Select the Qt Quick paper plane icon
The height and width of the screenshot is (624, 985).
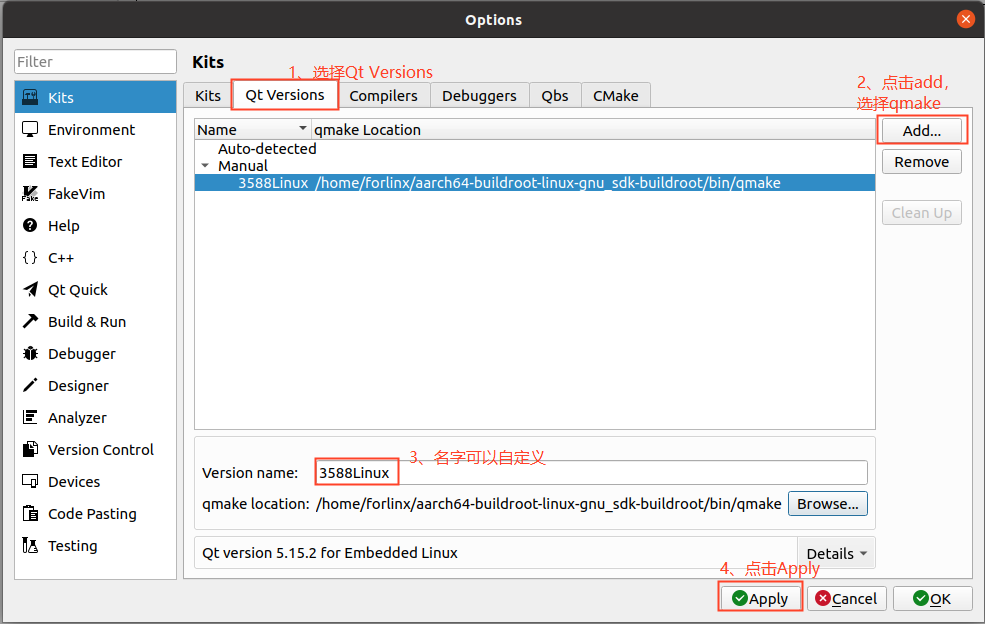30,290
